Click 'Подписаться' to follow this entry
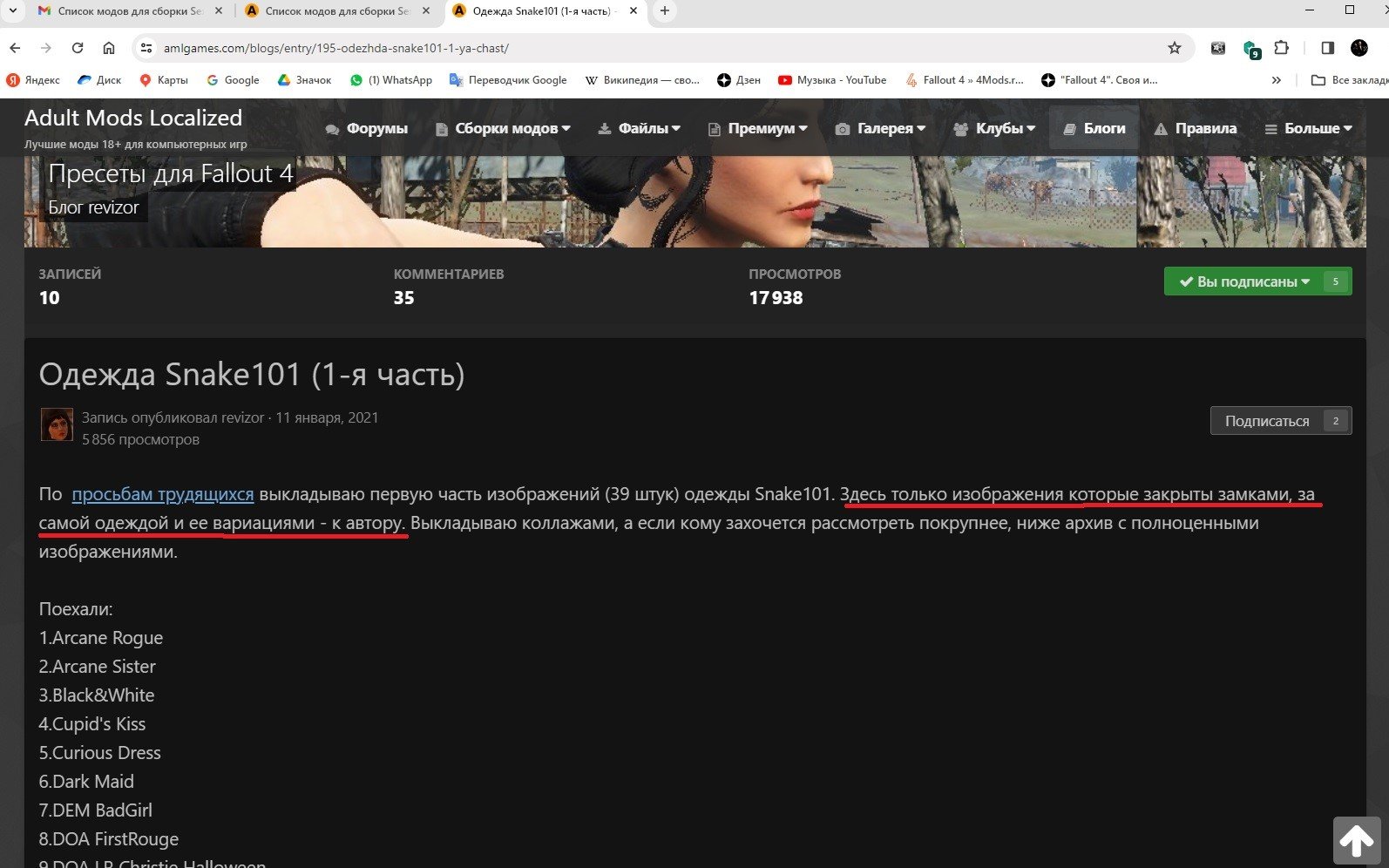 [1266, 421]
